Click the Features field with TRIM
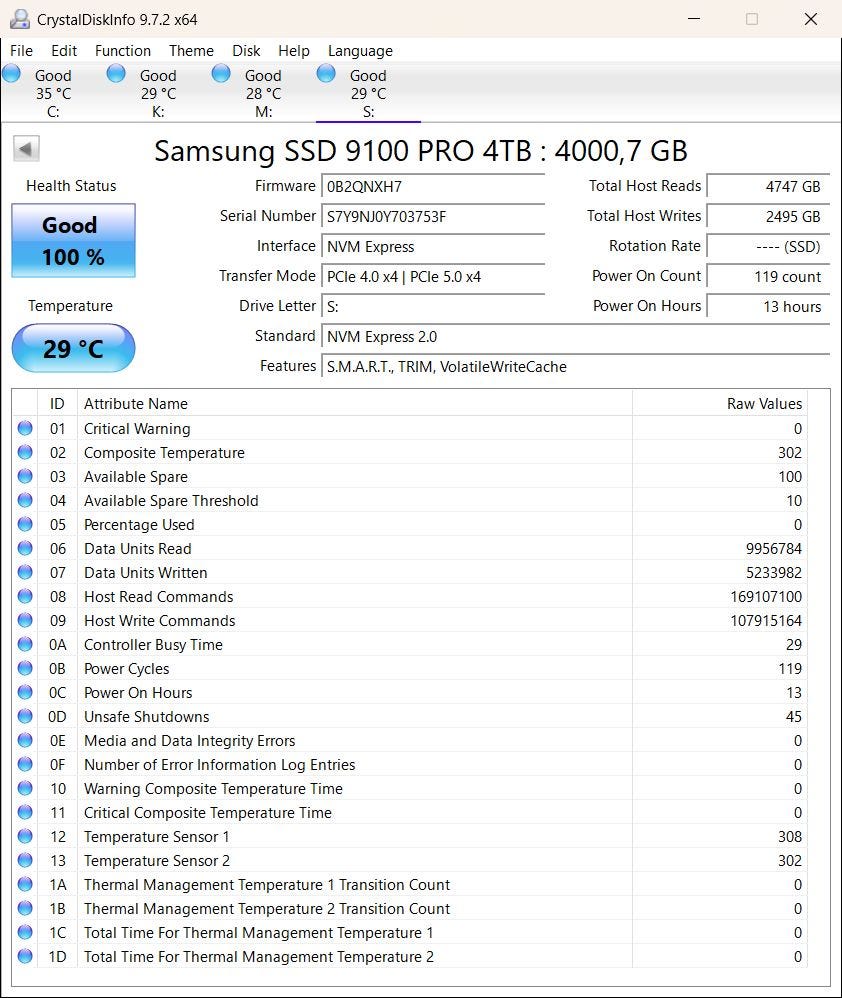This screenshot has height=998, width=842. (575, 366)
